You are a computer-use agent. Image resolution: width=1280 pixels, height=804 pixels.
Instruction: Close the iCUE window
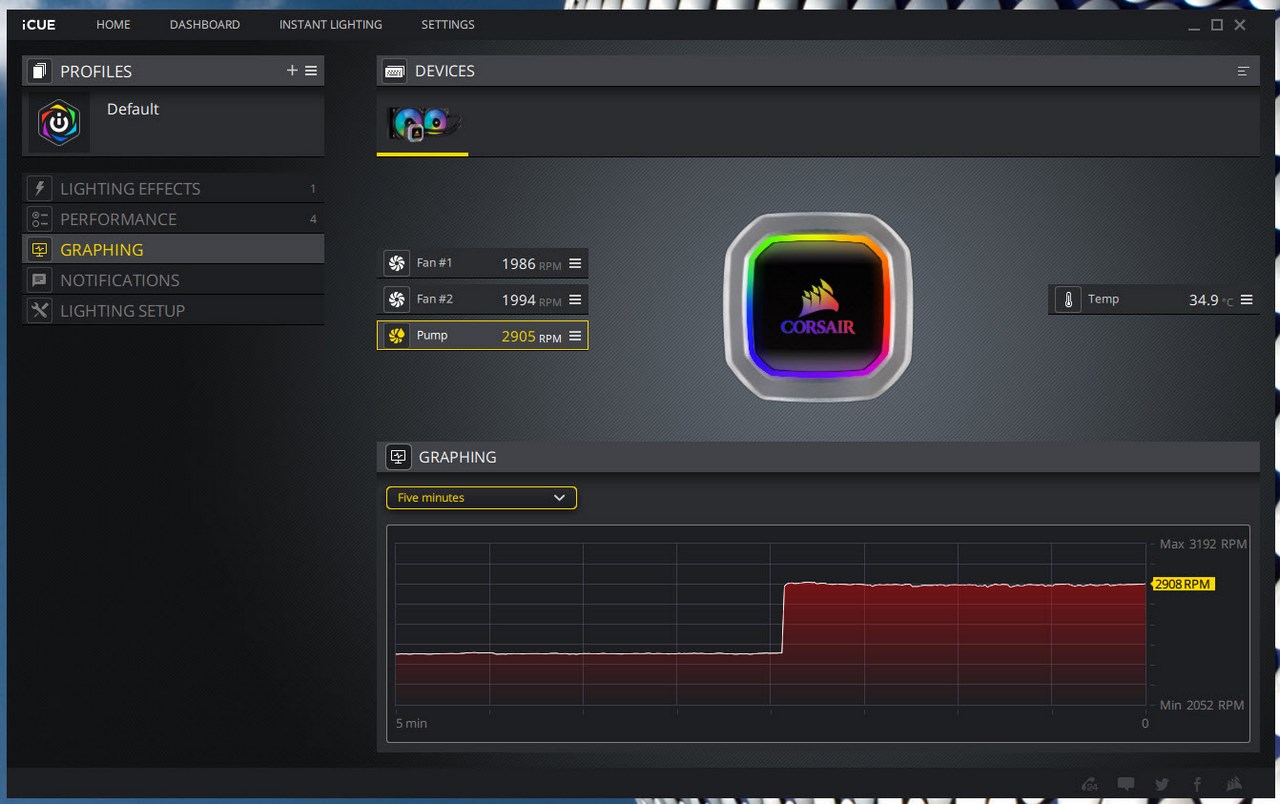click(x=1240, y=25)
